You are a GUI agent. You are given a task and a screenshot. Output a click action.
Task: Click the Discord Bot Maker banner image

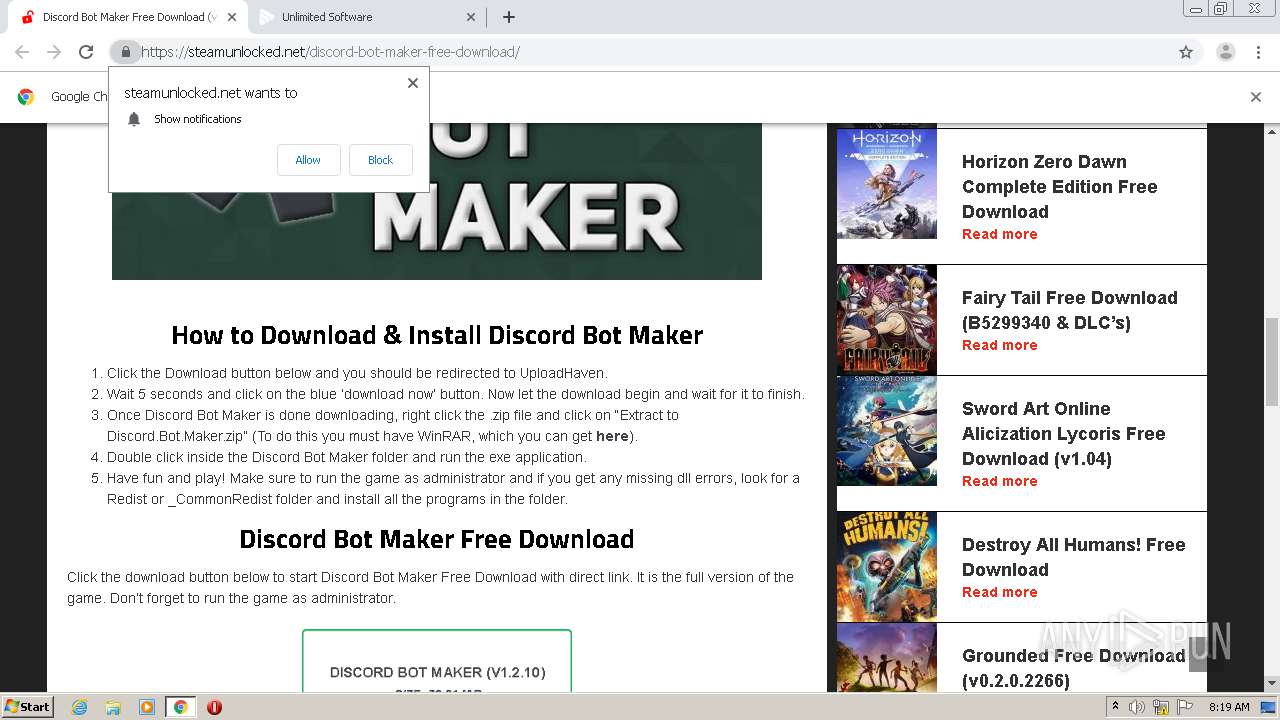click(437, 201)
